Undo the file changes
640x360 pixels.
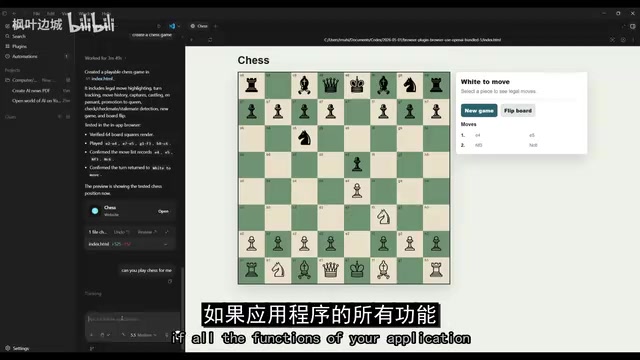[x=121, y=232]
